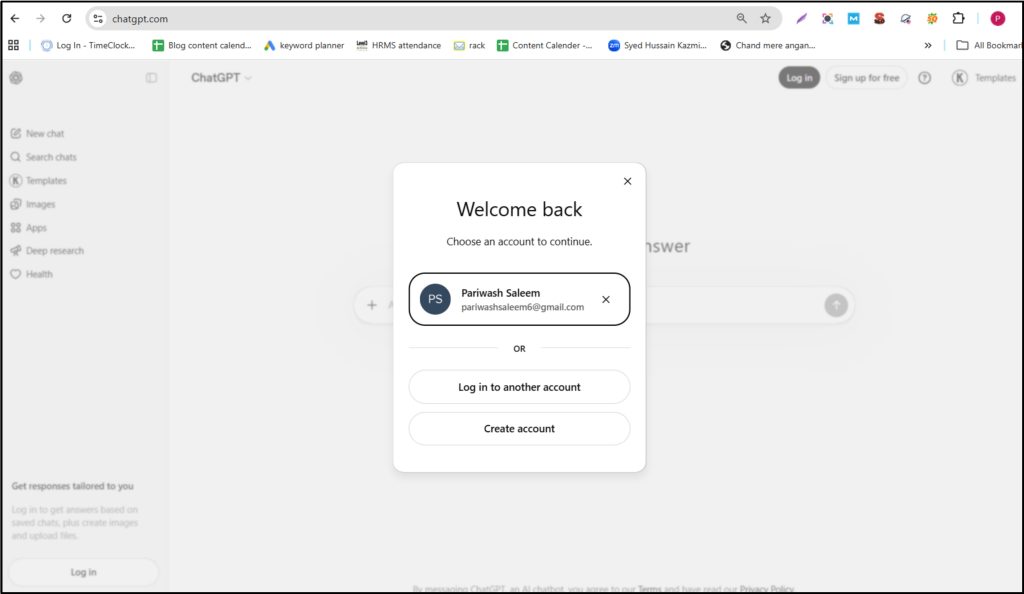The image size is (1024, 594).
Task: Remove Pariwash Saleem account from list
Action: click(x=606, y=300)
